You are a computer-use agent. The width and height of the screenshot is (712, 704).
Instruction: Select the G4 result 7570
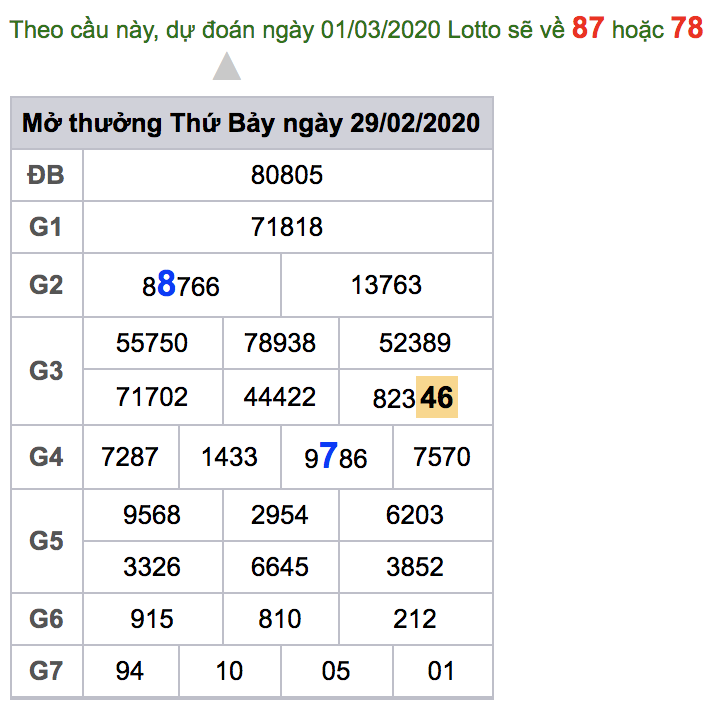point(441,457)
